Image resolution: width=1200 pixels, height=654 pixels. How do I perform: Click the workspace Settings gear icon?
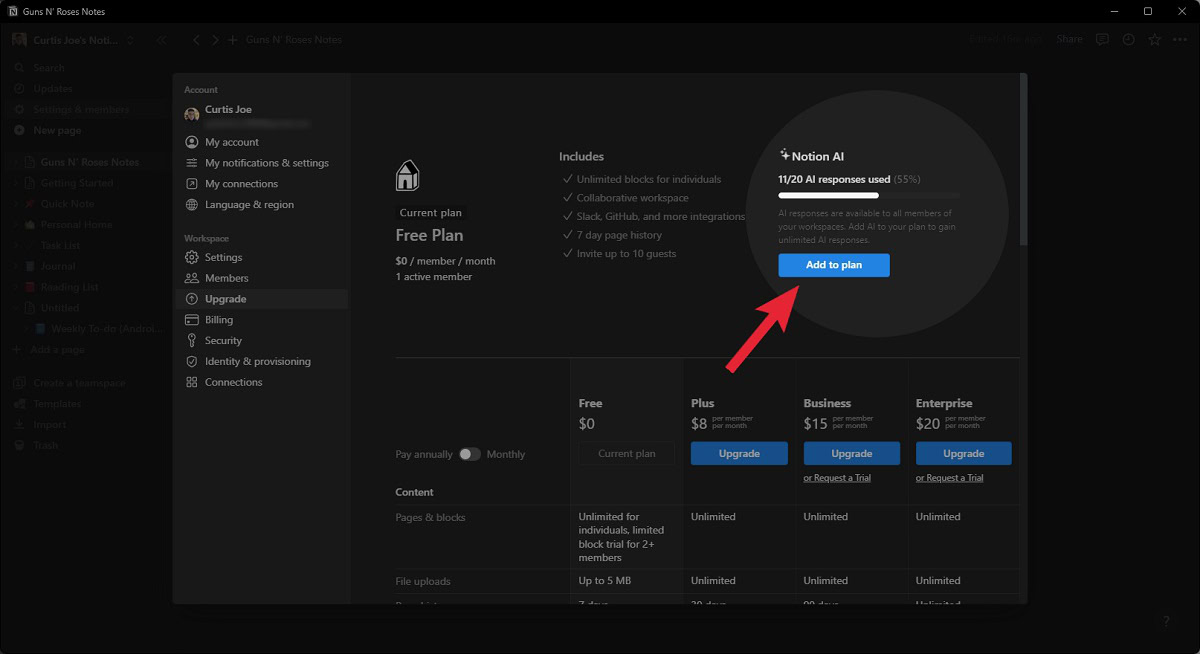pos(192,257)
